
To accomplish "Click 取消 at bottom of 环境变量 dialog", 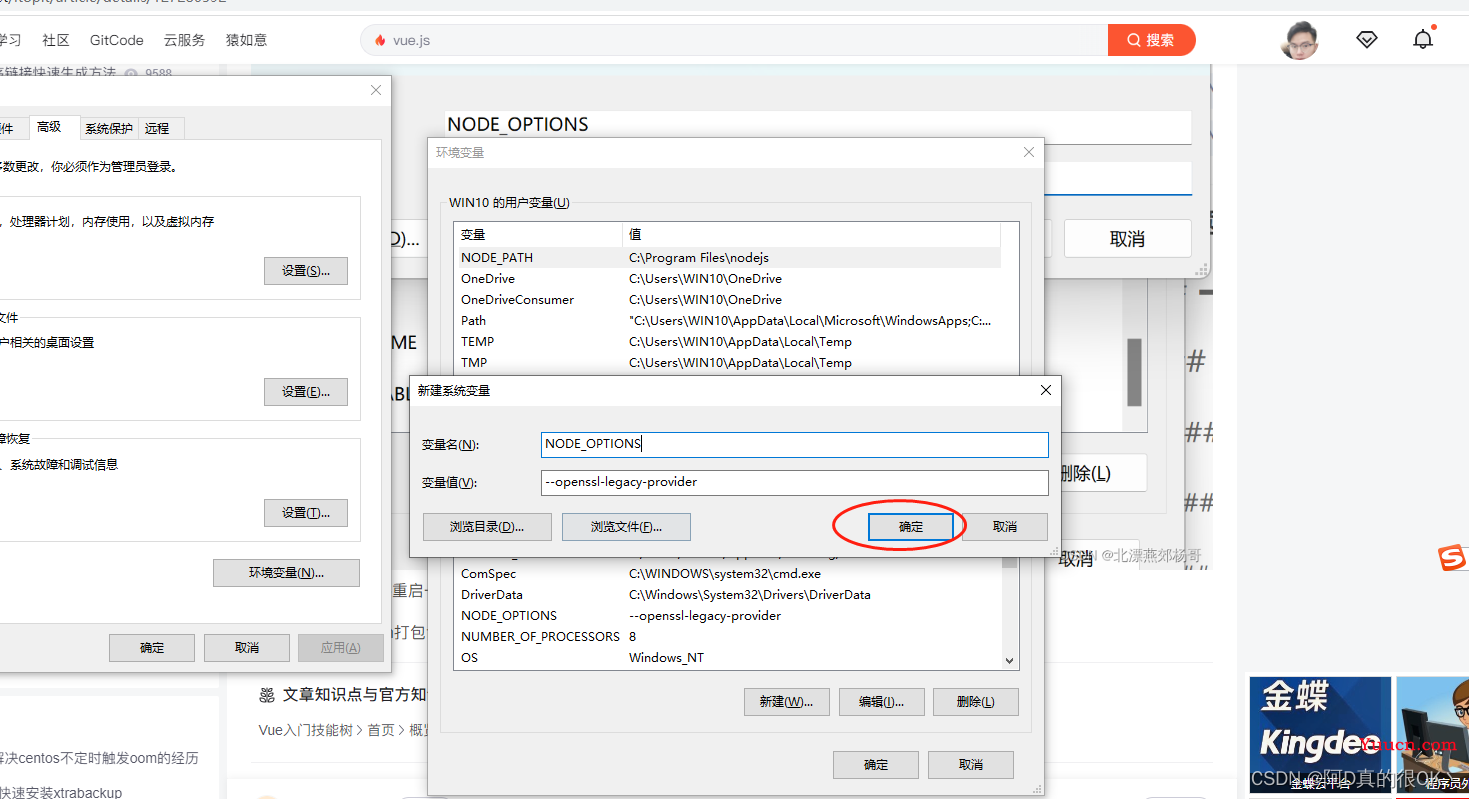I will point(971,765).
